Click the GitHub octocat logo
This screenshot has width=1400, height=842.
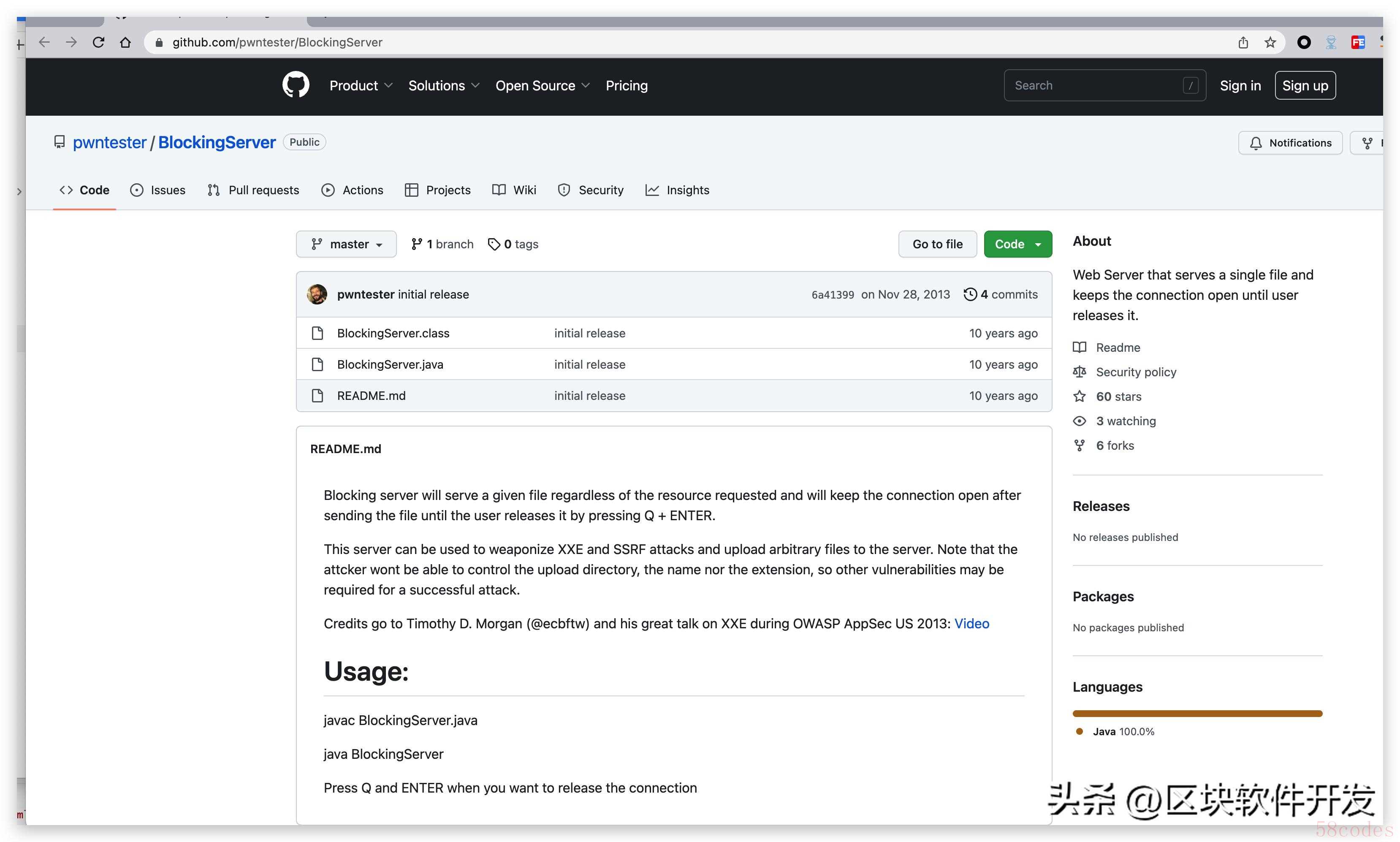click(296, 85)
